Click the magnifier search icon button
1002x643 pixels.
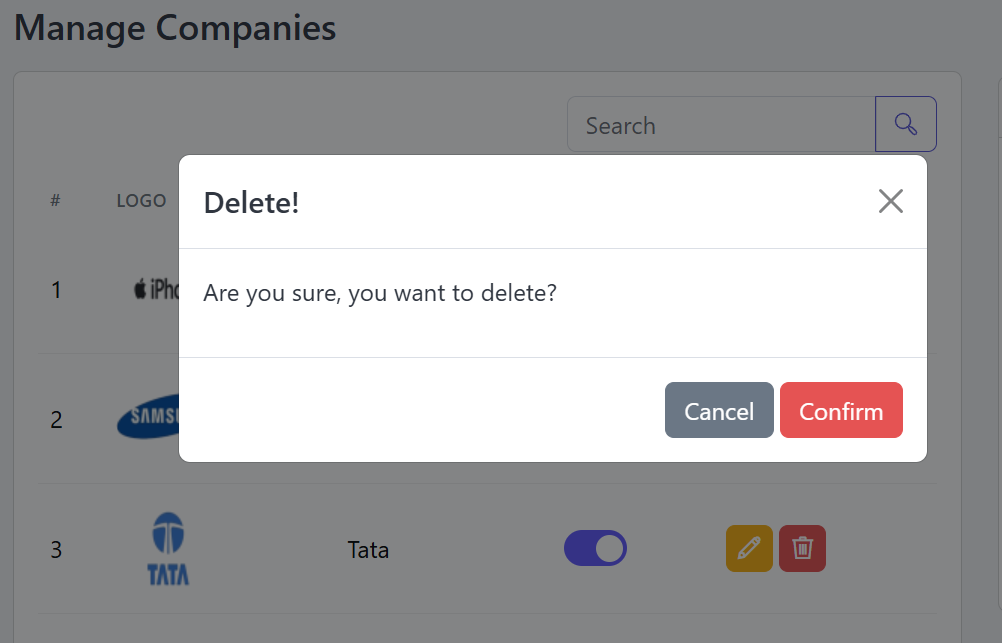point(906,124)
